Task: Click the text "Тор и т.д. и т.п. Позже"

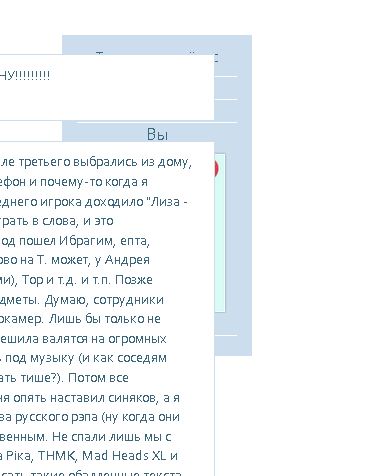Action: 87,280
